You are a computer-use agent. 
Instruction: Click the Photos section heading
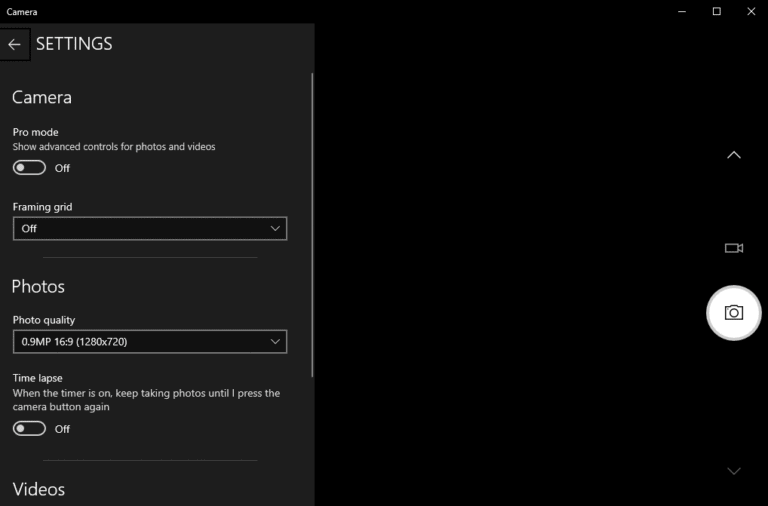click(38, 287)
